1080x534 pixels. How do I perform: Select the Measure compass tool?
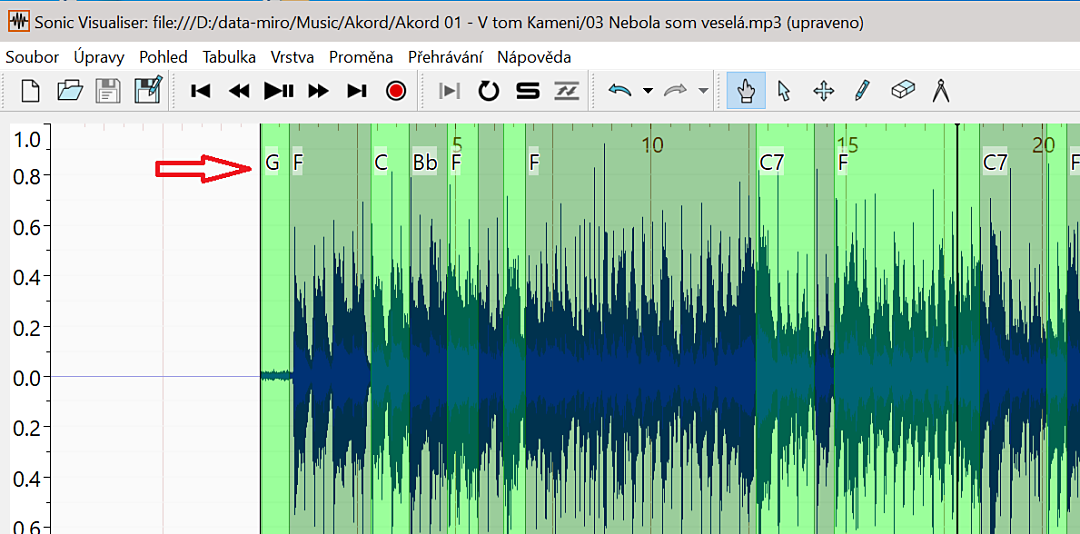(941, 91)
